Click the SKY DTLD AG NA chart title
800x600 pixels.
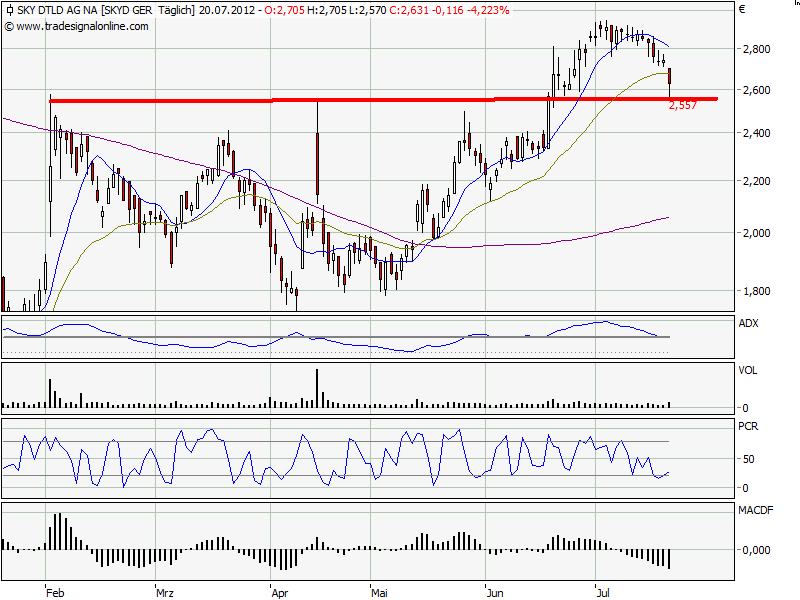(57, 10)
